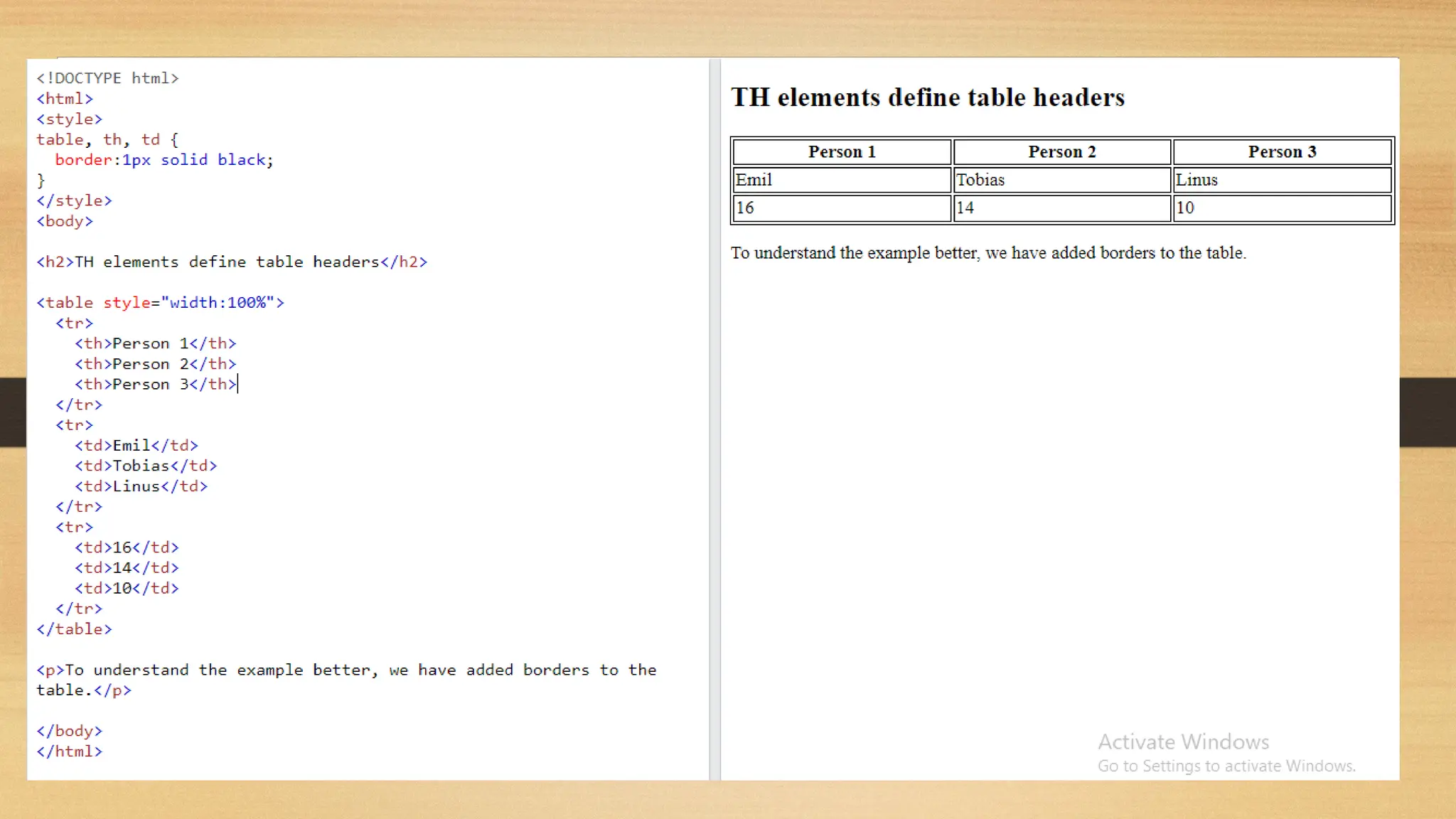The height and width of the screenshot is (819, 1456).
Task: Click the table style width:100% code line
Action: click(x=161, y=303)
